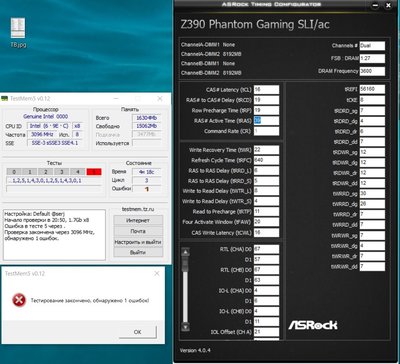Click the Интернет button

pos(138,220)
